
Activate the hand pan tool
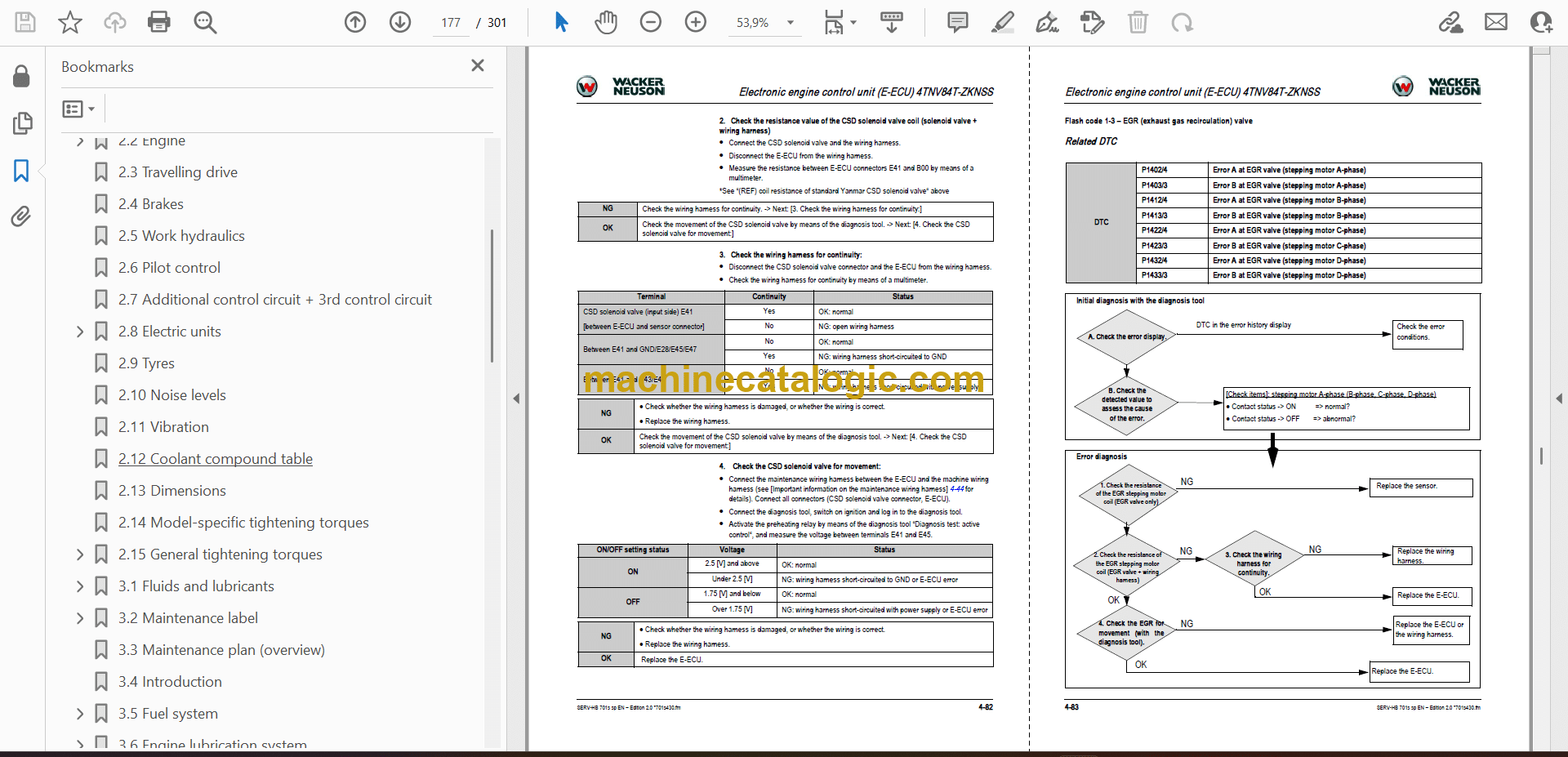[606, 22]
